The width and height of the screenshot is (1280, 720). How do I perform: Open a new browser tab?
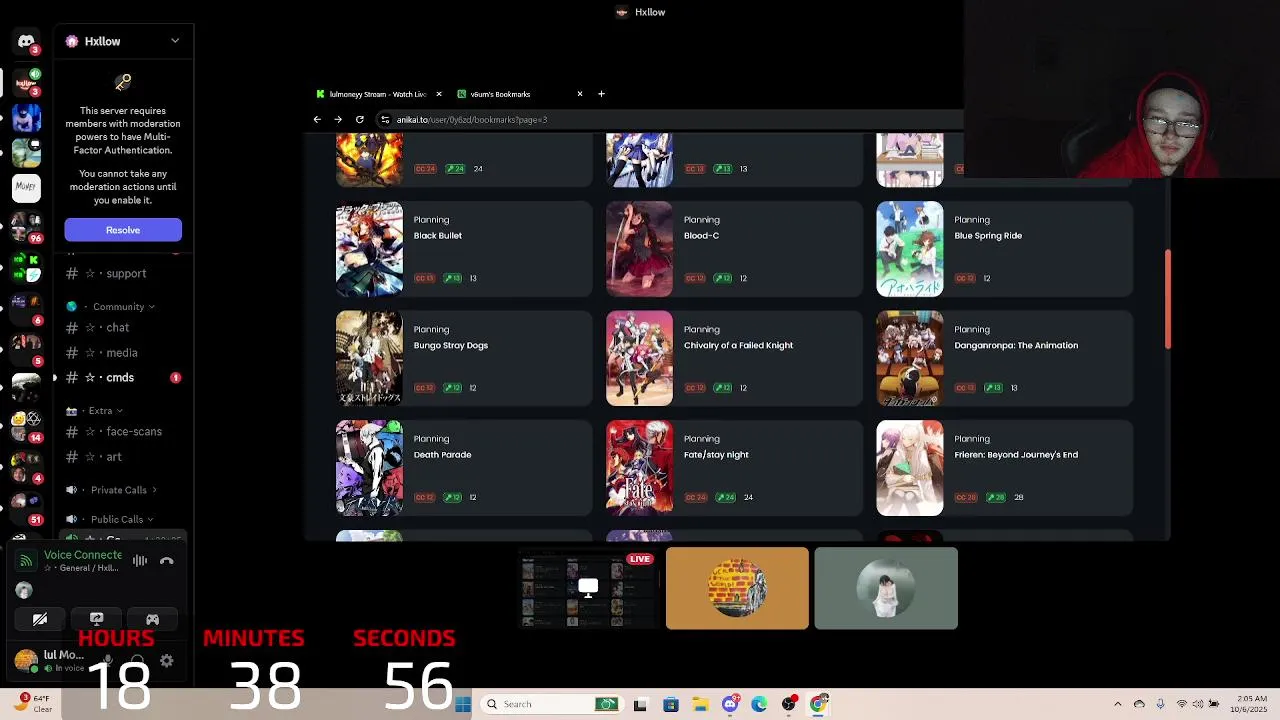click(x=601, y=94)
